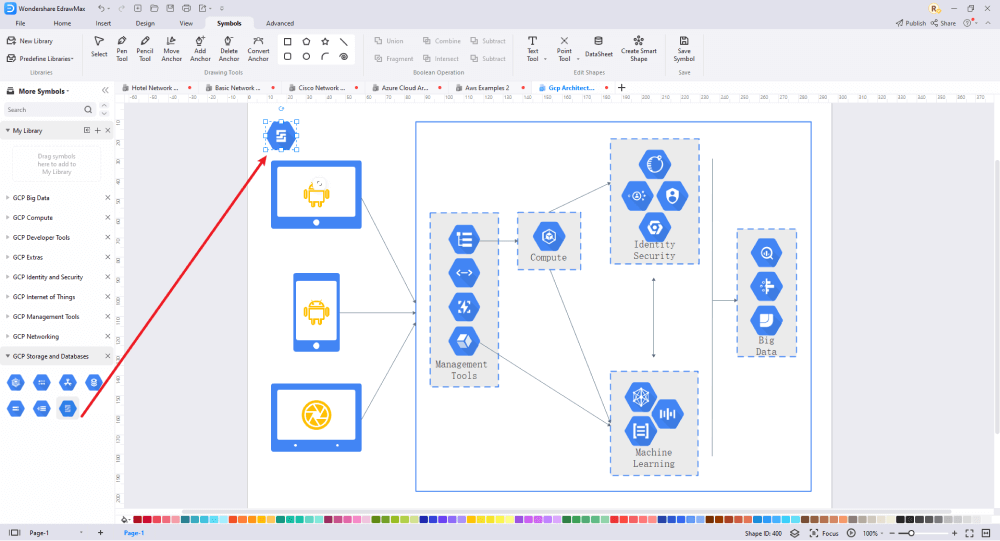Open the DataSheet
This screenshot has height=541, width=1000.
(x=598, y=47)
